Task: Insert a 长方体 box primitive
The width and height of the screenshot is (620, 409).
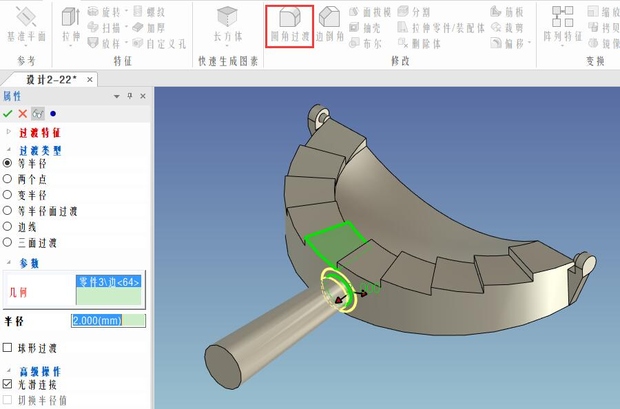Action: tap(227, 25)
